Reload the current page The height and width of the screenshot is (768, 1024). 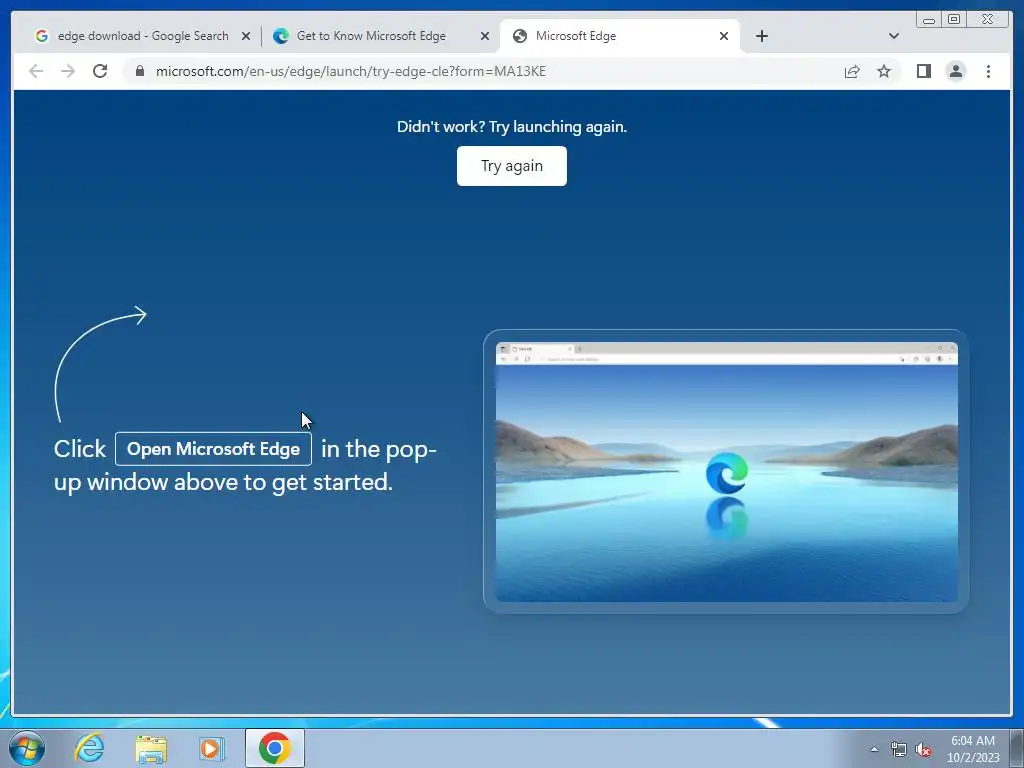point(100,71)
